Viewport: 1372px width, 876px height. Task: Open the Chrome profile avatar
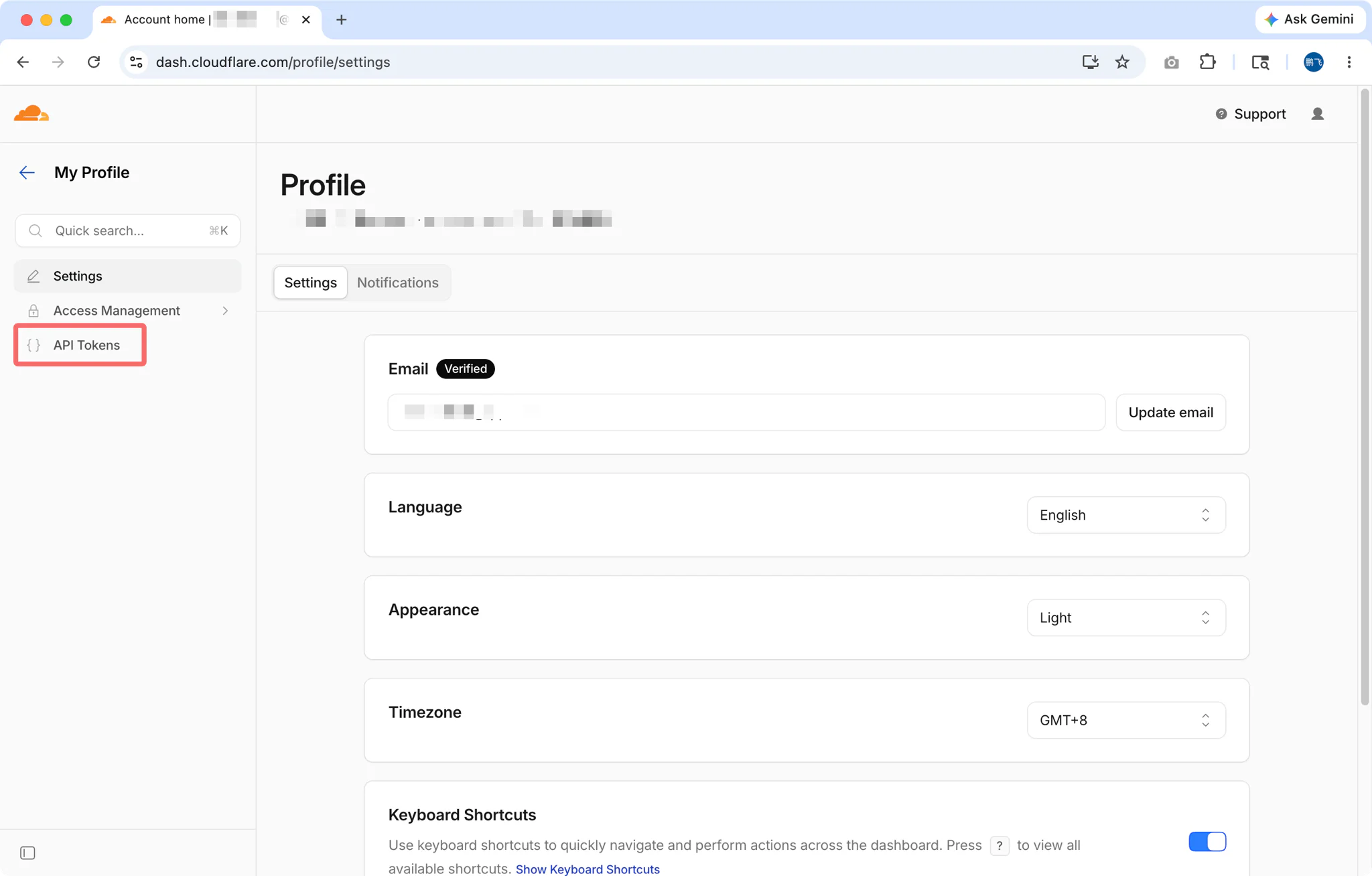(x=1313, y=62)
